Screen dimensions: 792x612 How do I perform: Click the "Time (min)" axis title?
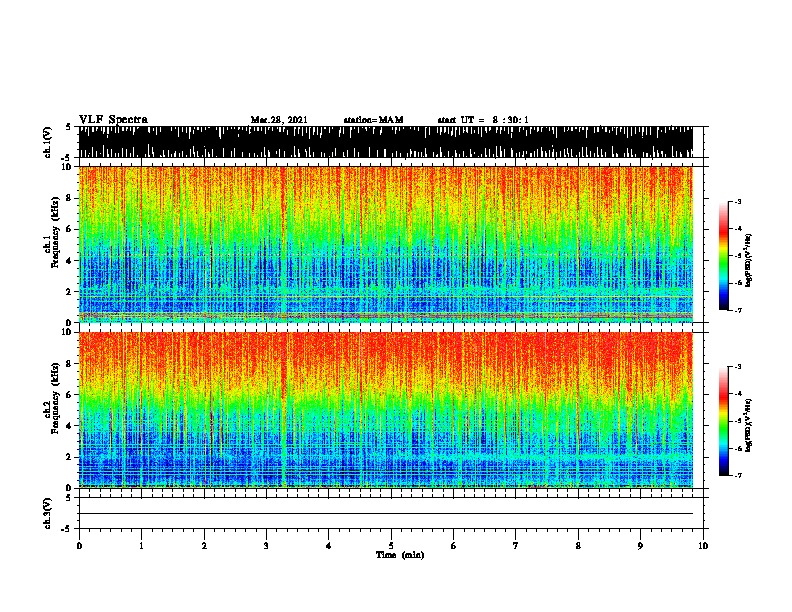(400, 555)
